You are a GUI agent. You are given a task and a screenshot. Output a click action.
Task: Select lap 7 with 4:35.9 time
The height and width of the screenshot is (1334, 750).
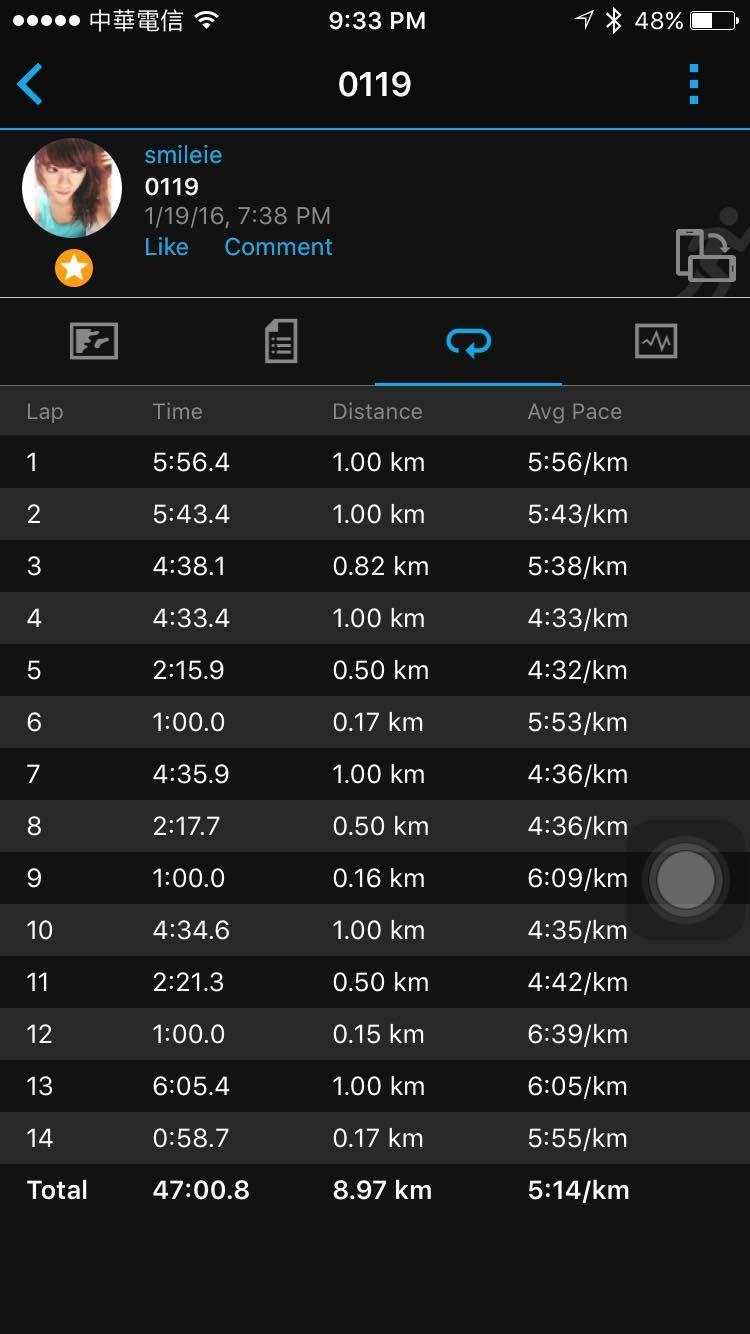point(375,774)
